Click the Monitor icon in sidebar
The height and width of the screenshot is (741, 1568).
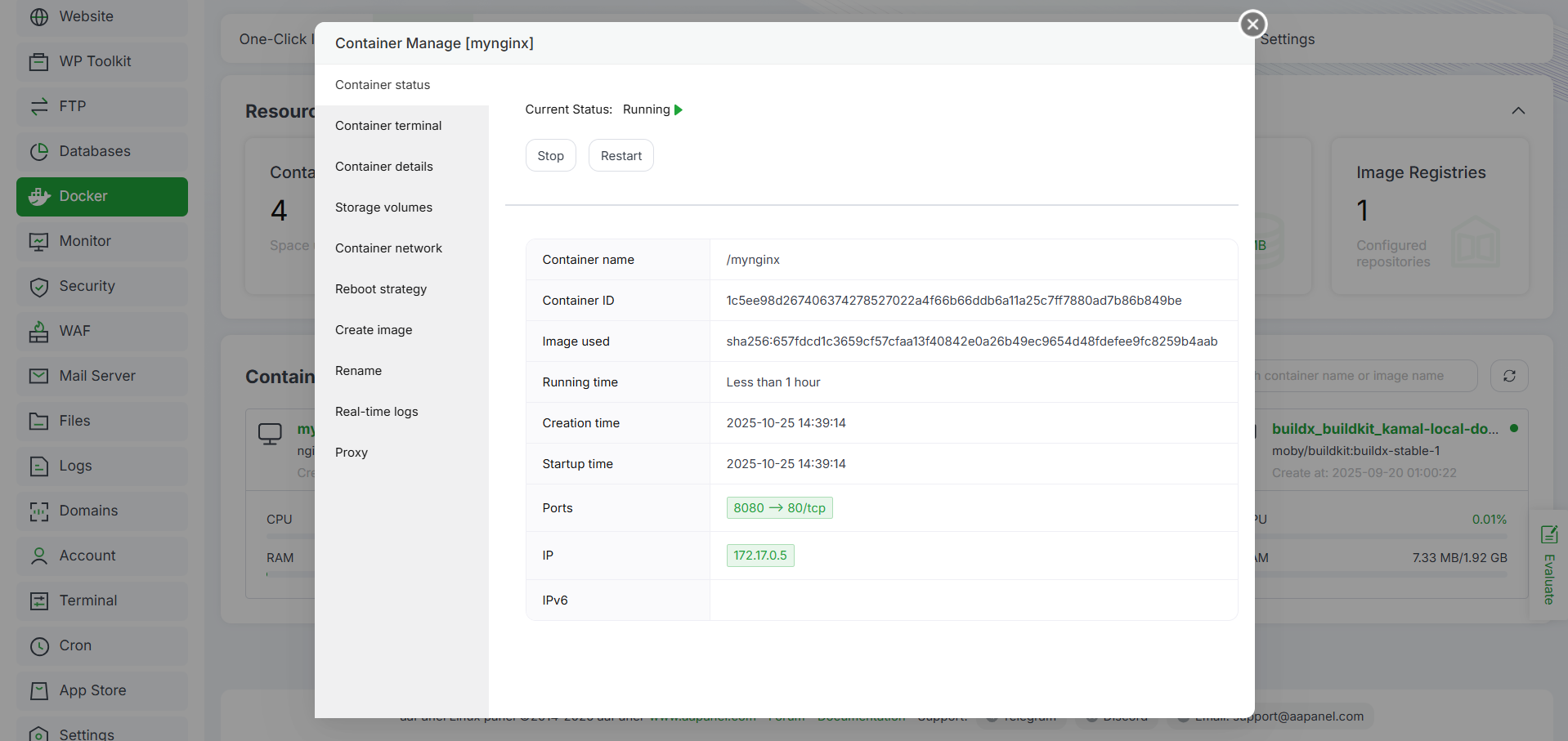[x=38, y=241]
